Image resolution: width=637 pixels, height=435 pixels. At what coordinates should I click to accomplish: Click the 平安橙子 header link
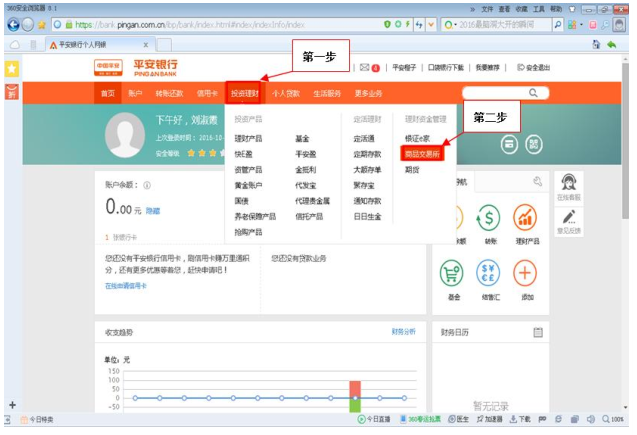404,67
